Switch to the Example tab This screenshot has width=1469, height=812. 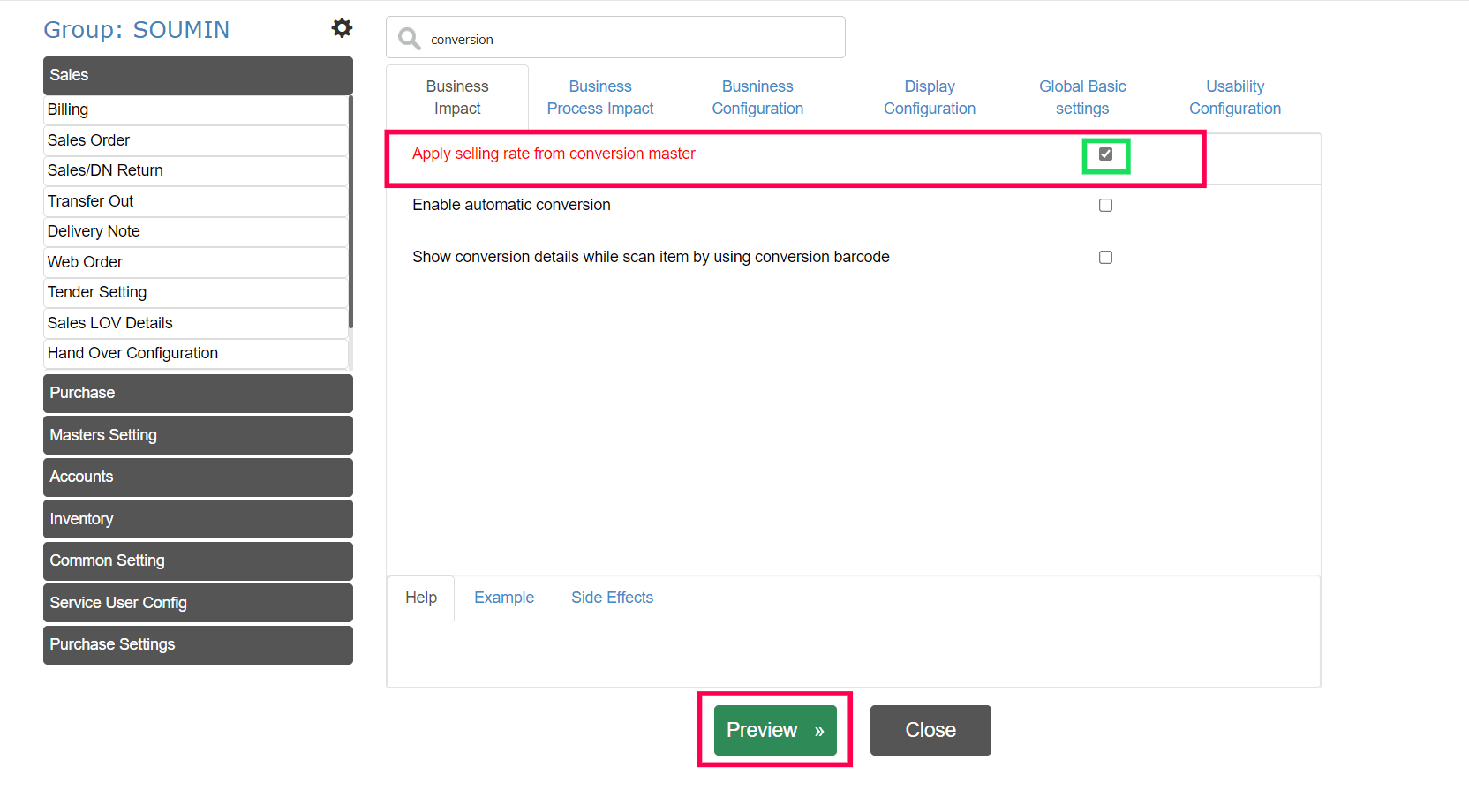[504, 598]
